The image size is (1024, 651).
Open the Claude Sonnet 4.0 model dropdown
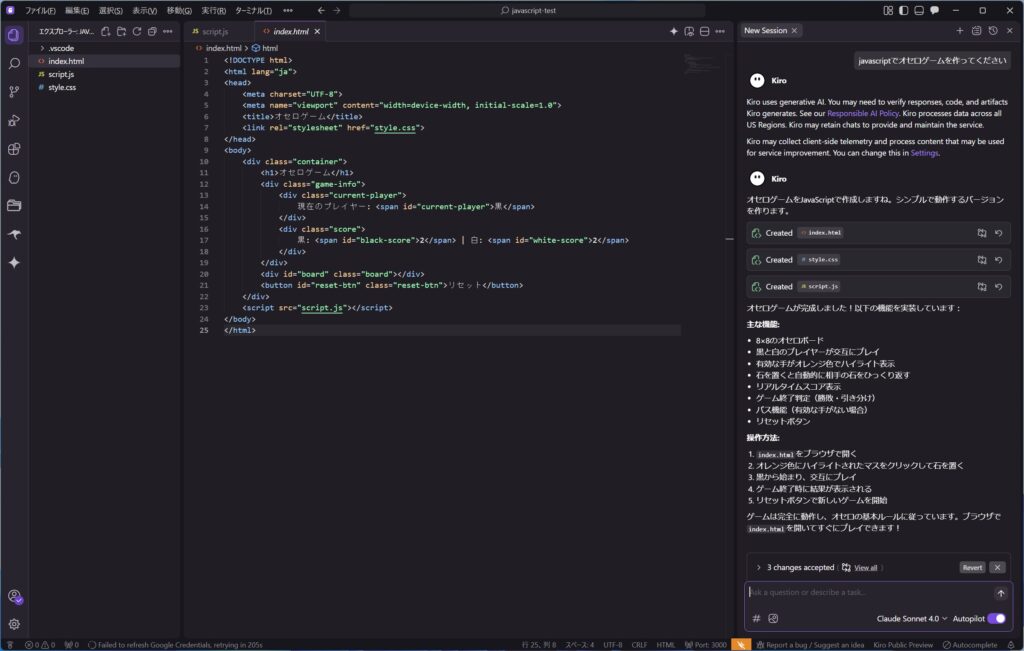(912, 618)
